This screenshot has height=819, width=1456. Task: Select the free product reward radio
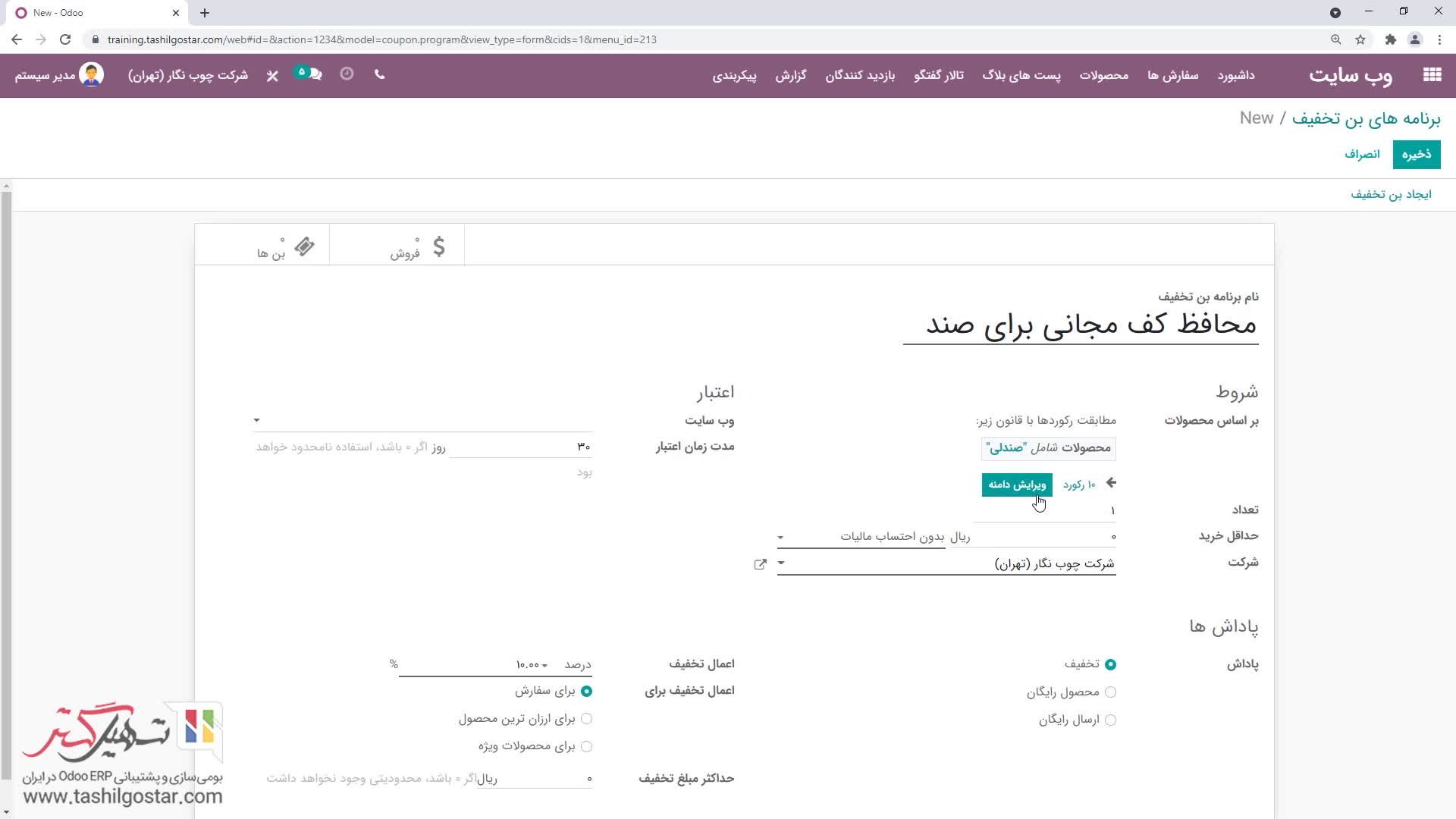click(1110, 692)
